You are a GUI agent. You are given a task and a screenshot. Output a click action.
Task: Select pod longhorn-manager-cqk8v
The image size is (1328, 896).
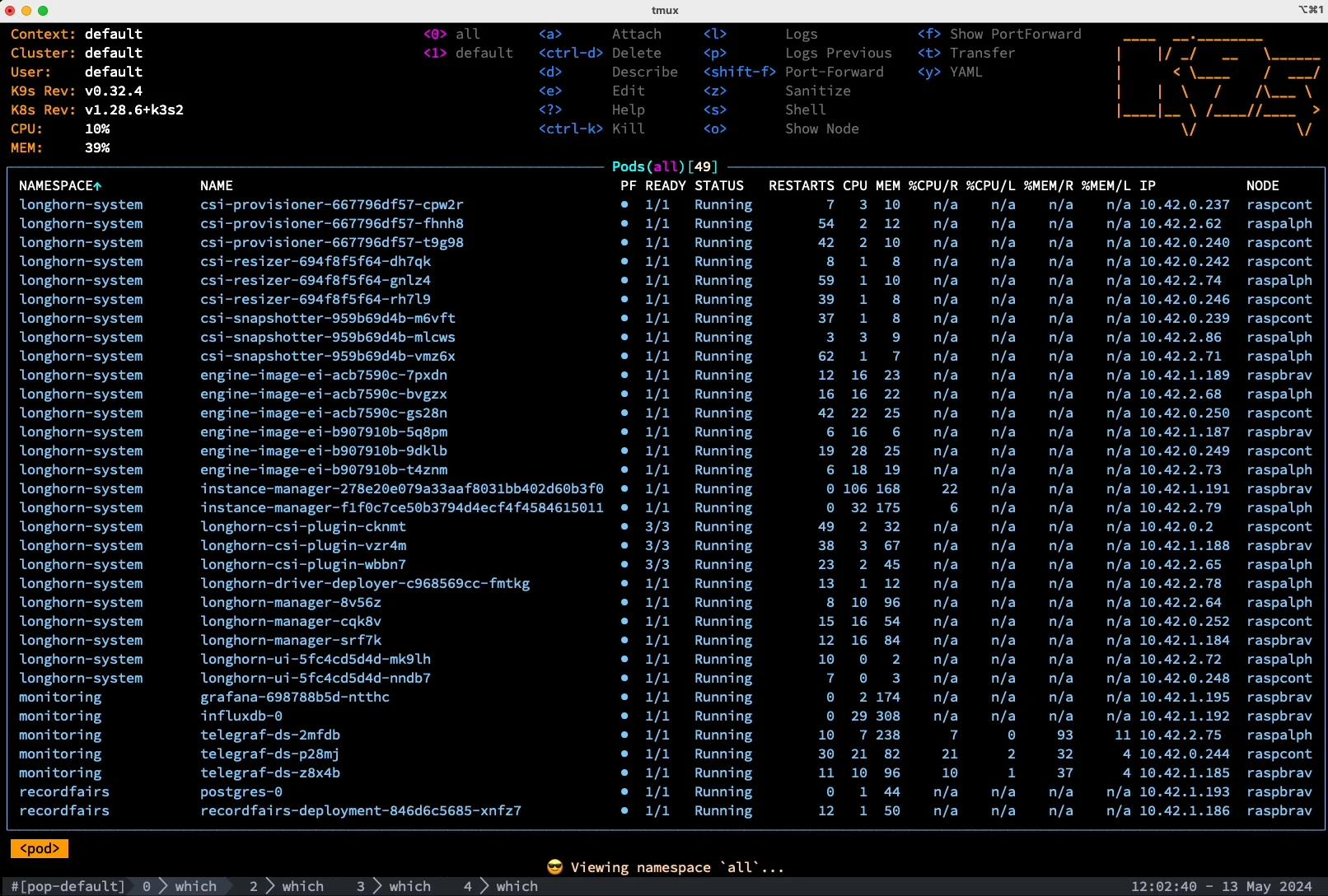666,621
